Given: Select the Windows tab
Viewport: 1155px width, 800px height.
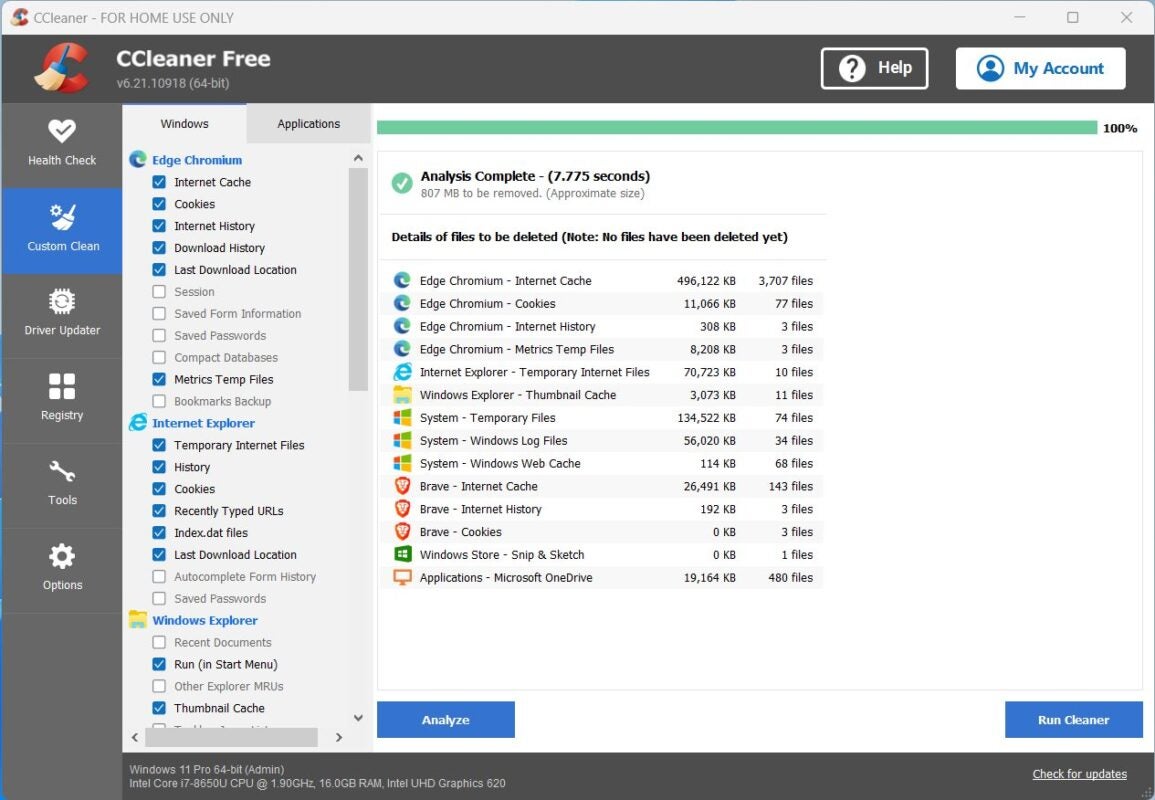Looking at the screenshot, I should click(185, 124).
